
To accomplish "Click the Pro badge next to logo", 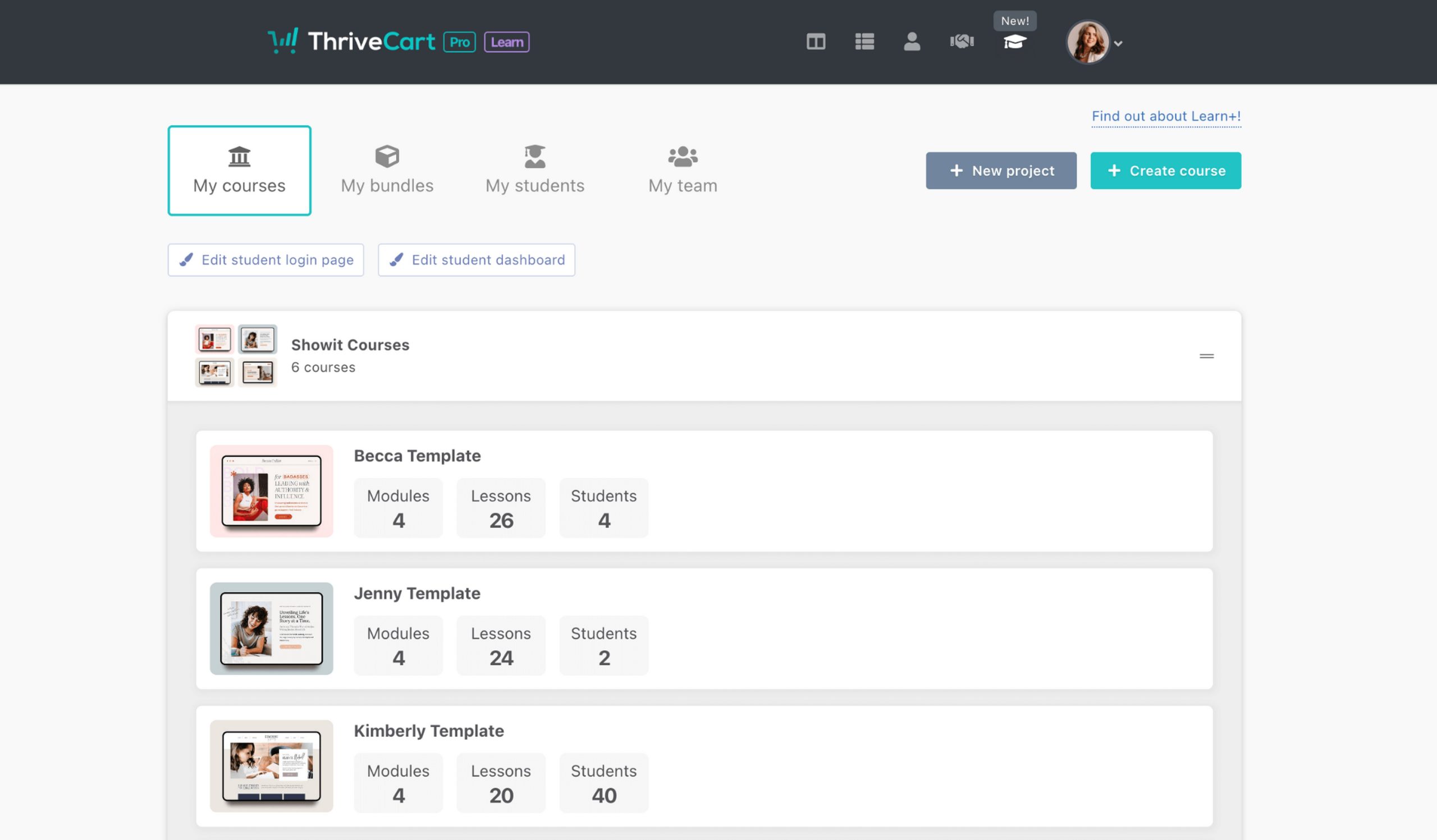I will (459, 42).
